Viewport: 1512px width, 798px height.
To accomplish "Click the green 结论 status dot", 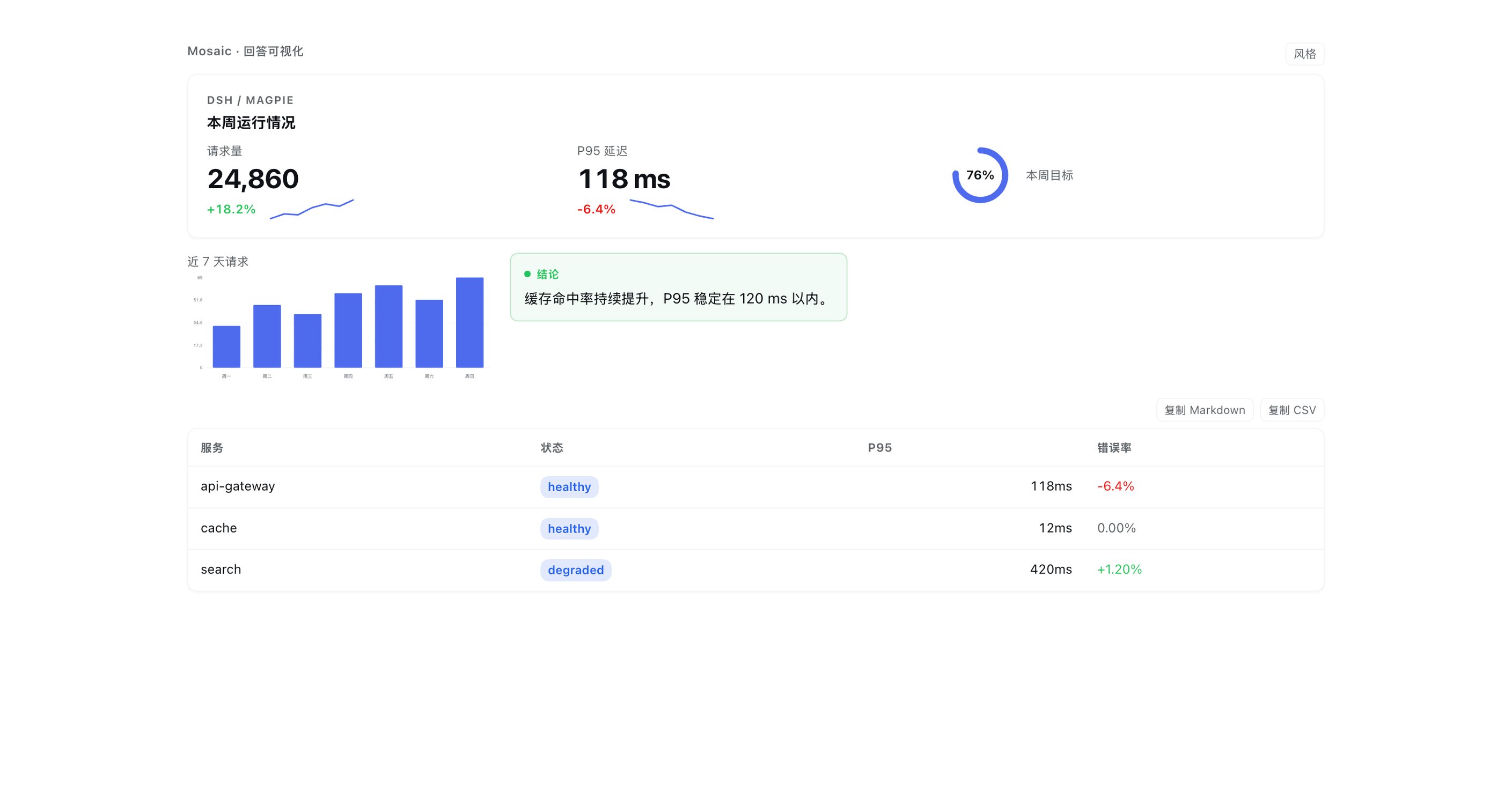I will tap(527, 274).
